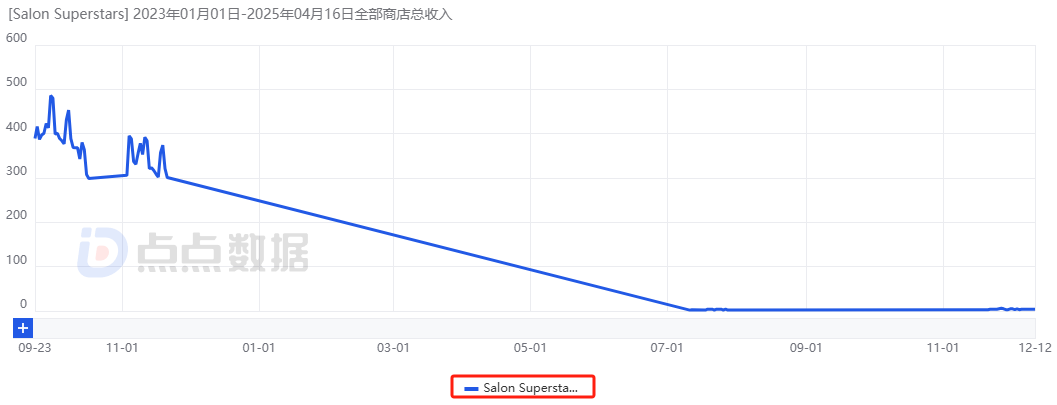The height and width of the screenshot is (405, 1057).
Task: Click the blue legend line marker
Action: pyautogui.click(x=472, y=389)
